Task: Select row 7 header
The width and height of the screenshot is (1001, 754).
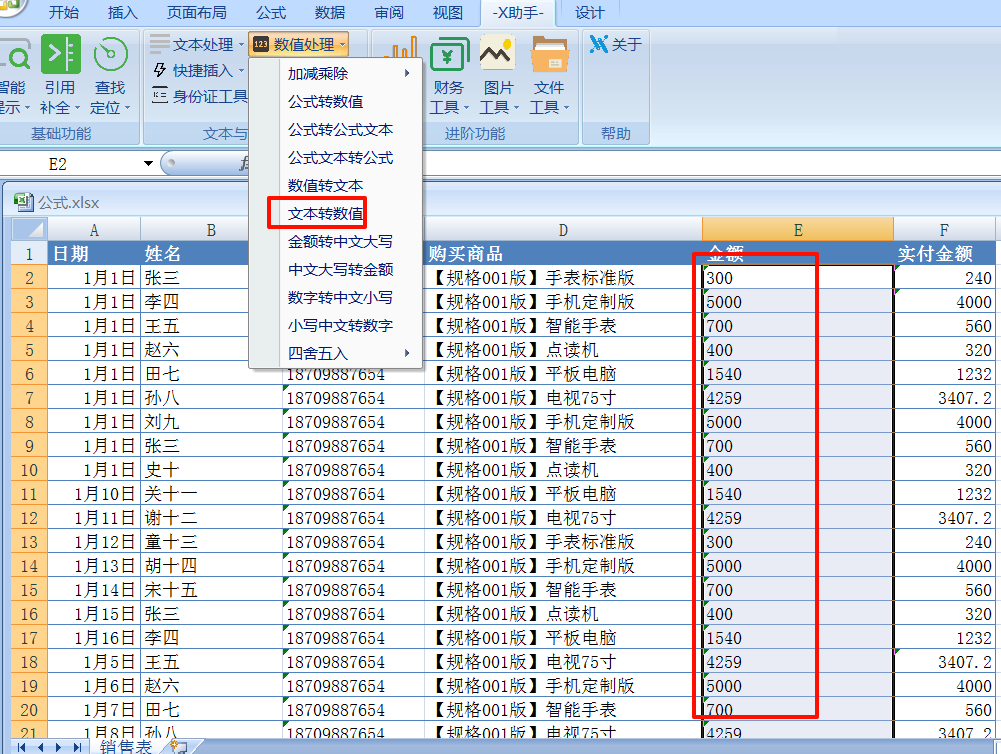Action: [29, 398]
